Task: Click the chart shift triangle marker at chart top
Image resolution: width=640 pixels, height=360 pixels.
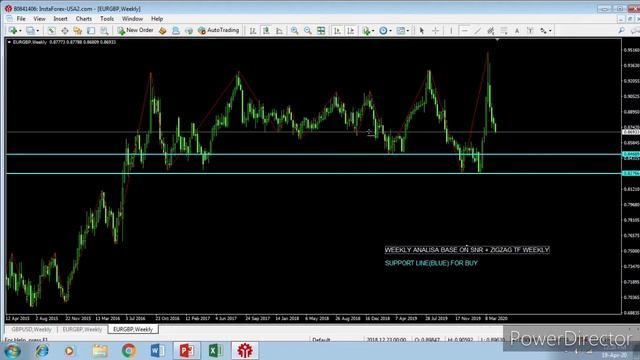Action: [x=497, y=40]
